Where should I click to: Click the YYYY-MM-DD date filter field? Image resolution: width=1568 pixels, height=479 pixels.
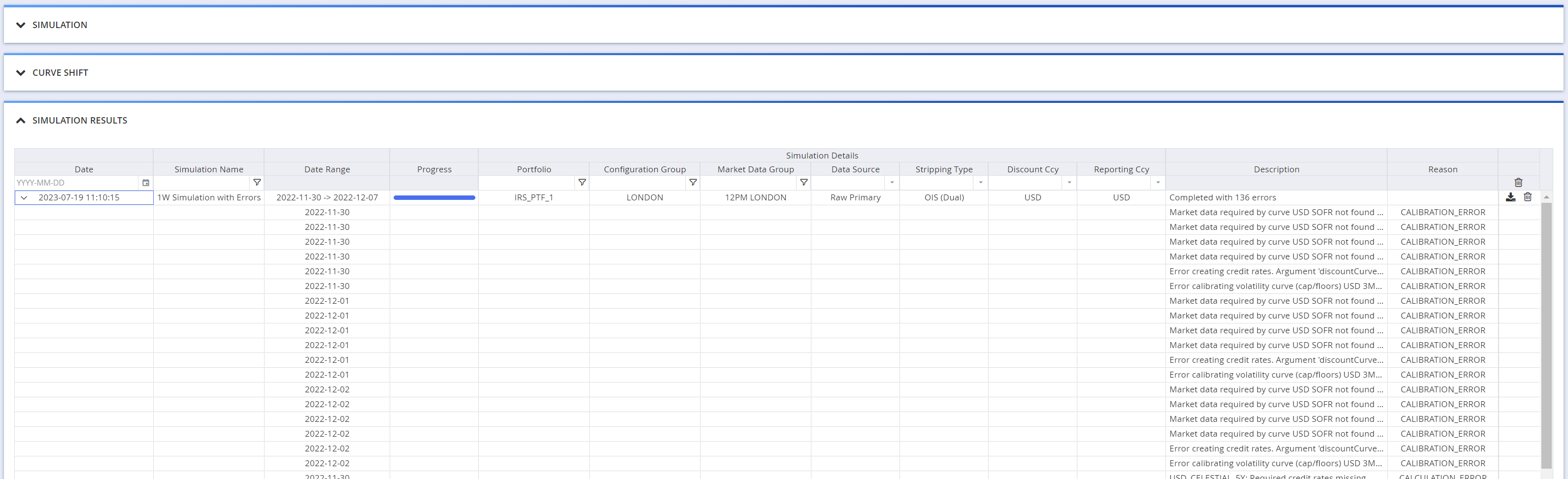pos(76,183)
